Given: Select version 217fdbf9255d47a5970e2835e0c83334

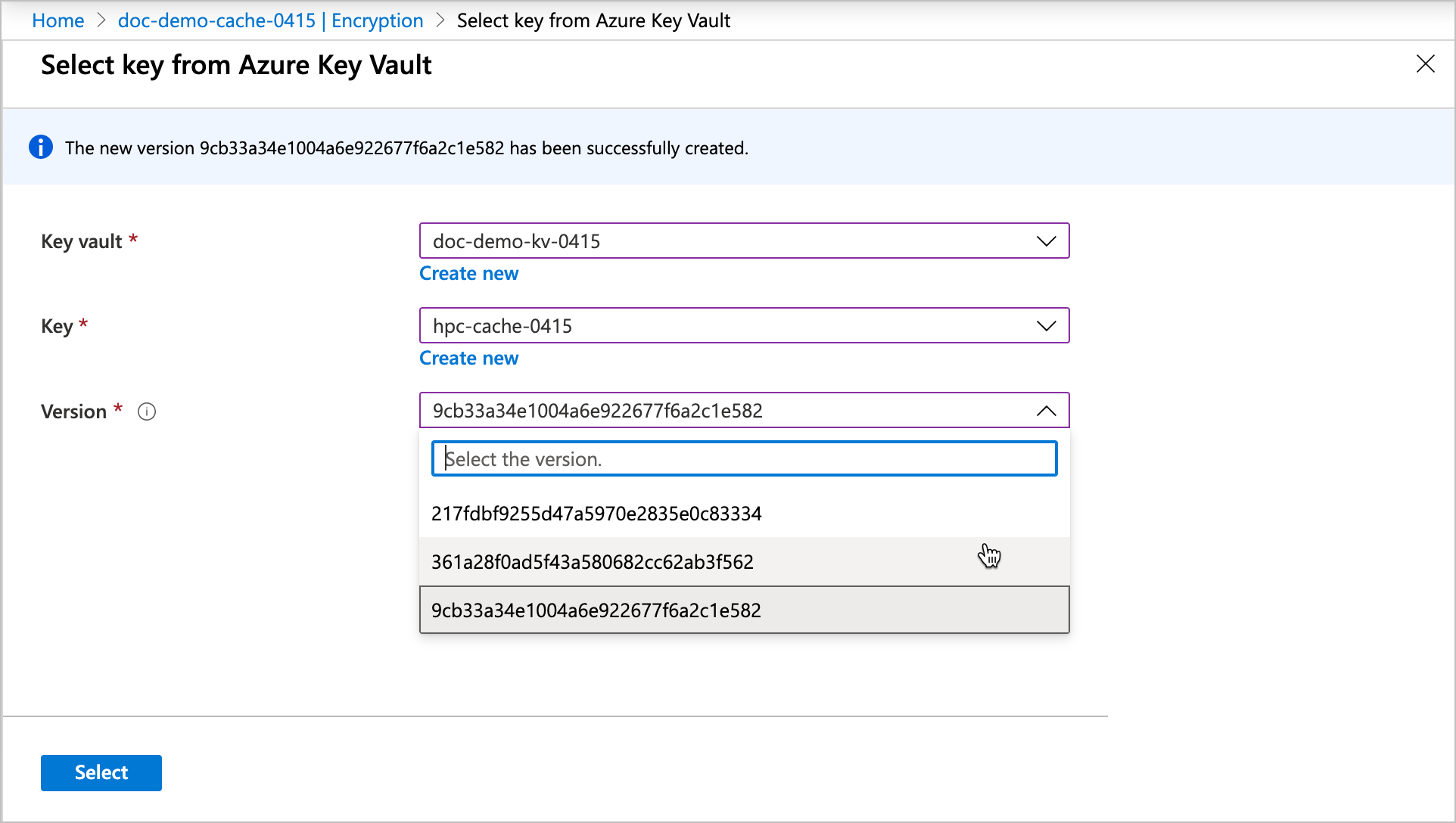Looking at the screenshot, I should 744,513.
